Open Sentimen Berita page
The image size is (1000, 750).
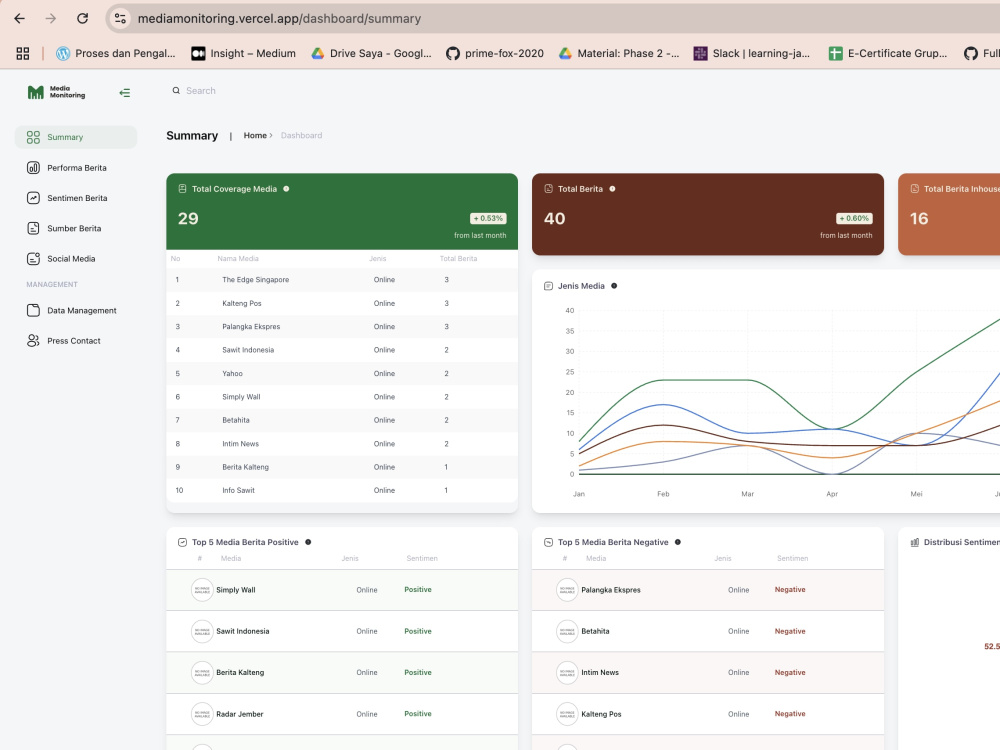(76, 198)
